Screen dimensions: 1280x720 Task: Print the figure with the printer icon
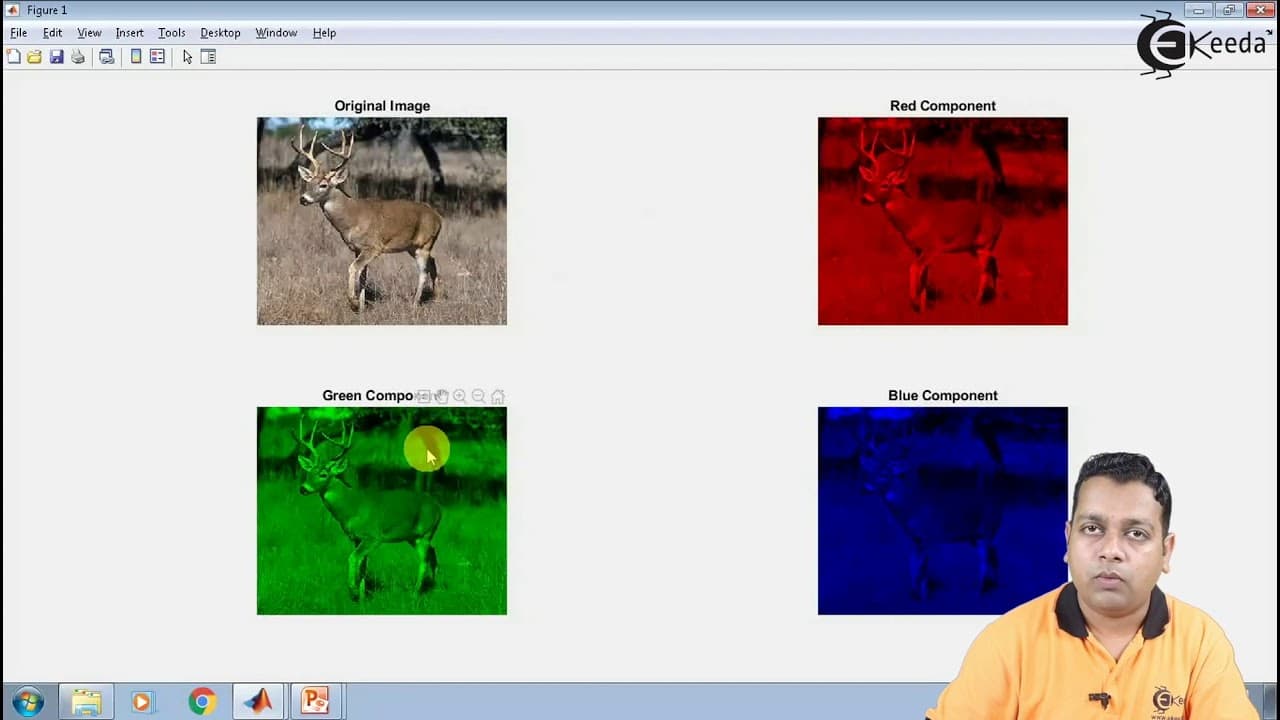click(x=78, y=57)
